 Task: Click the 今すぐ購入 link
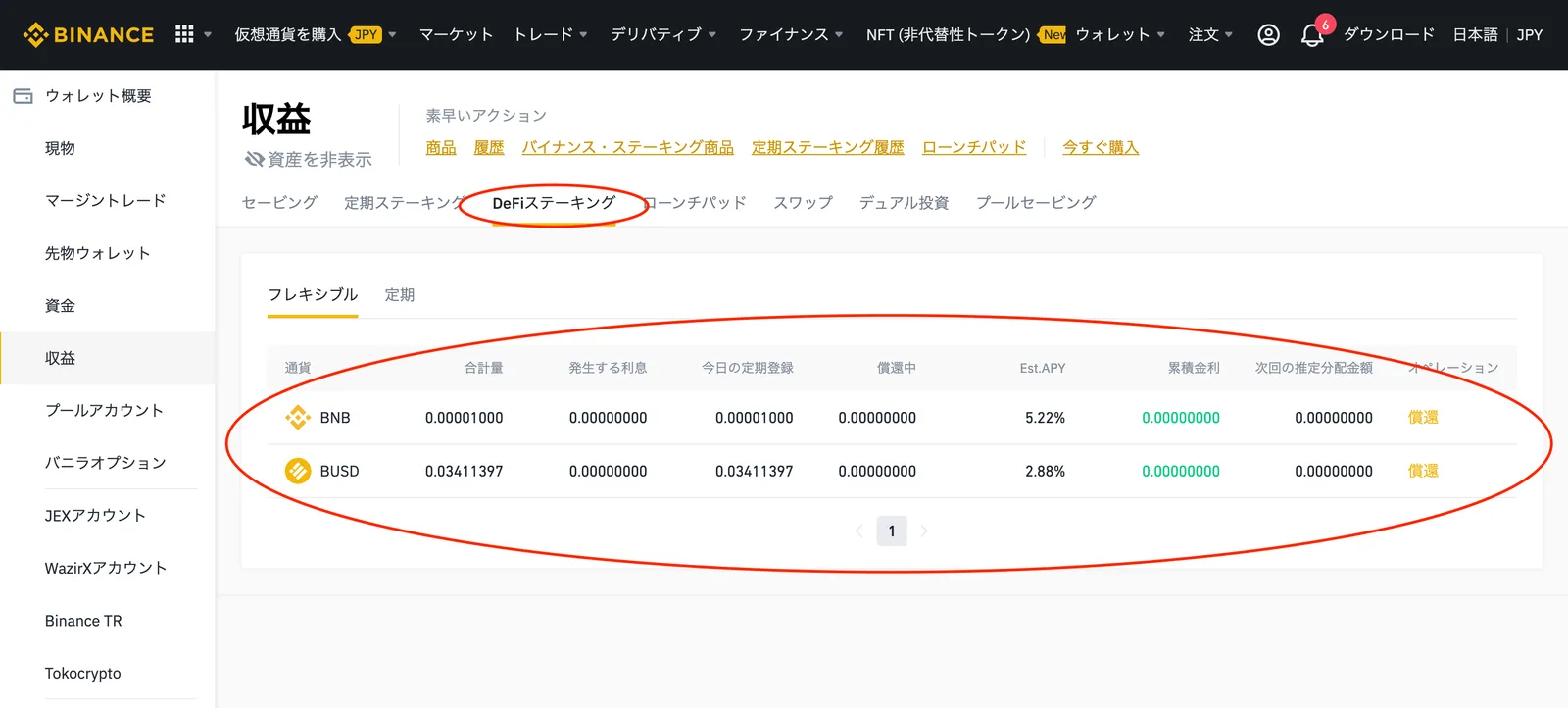1101,147
